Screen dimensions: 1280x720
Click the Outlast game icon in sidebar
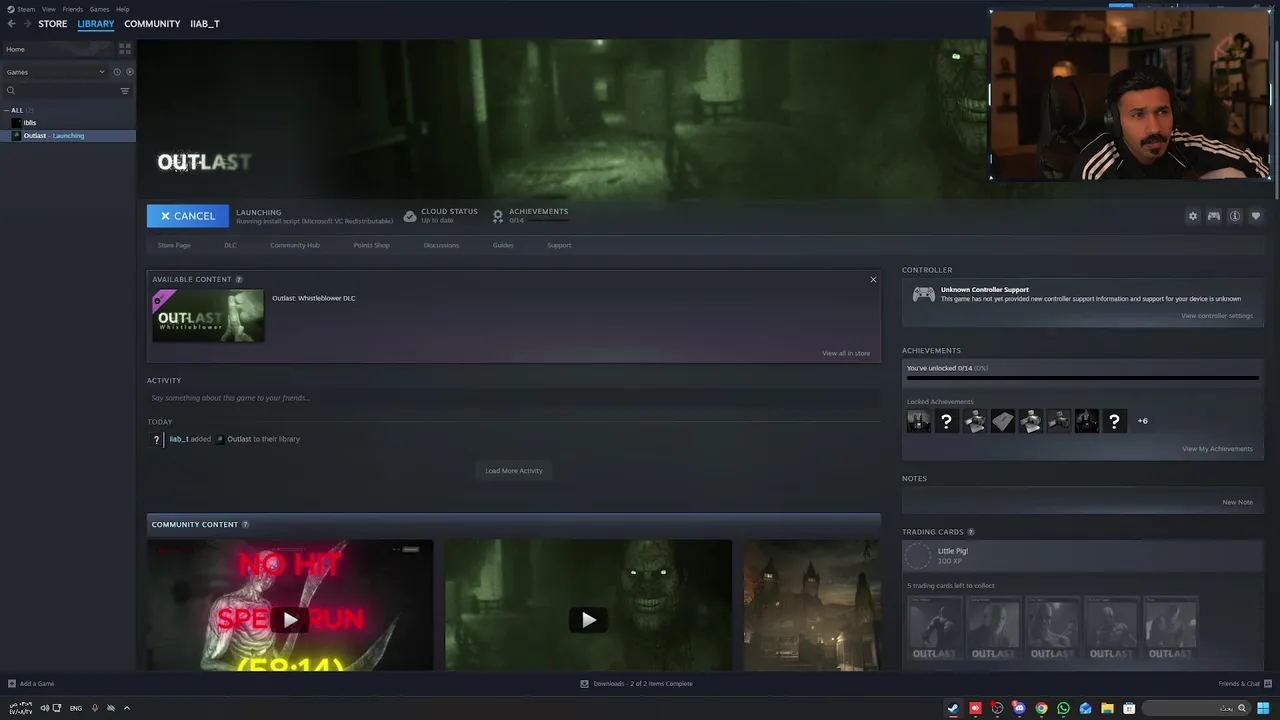[16, 135]
